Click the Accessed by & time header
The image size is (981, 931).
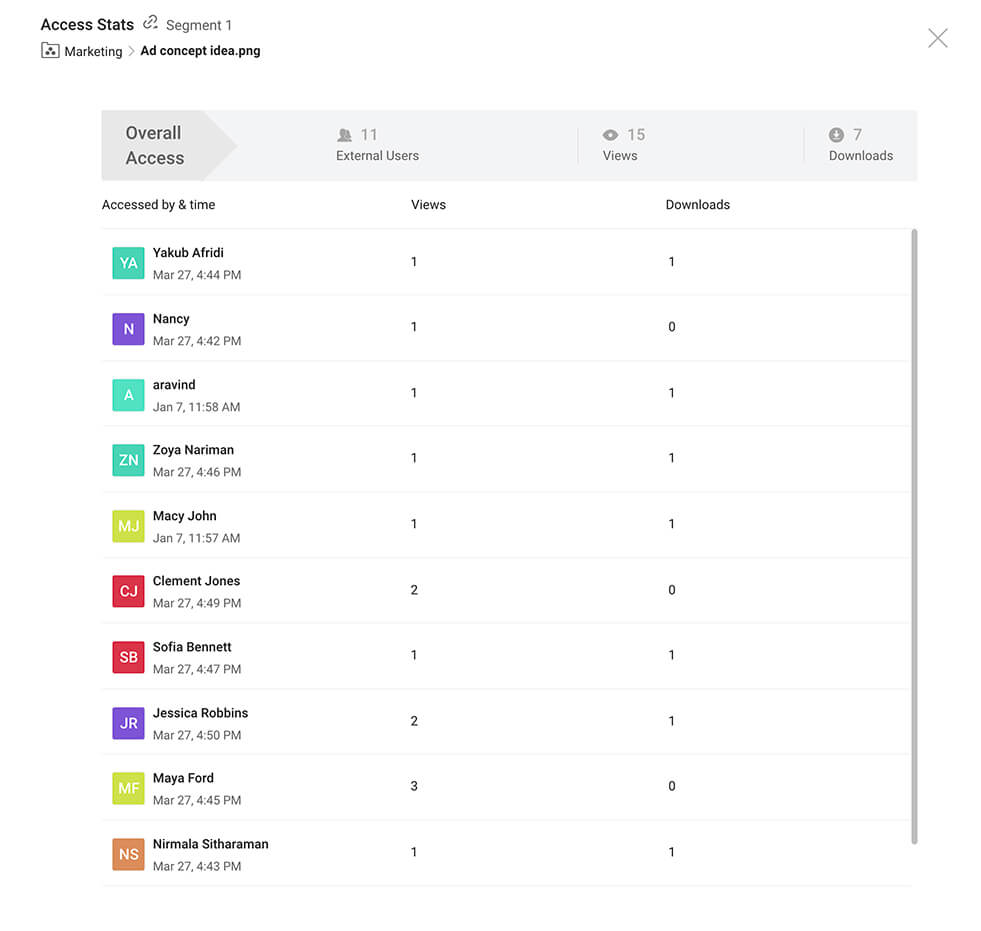[x=158, y=205]
